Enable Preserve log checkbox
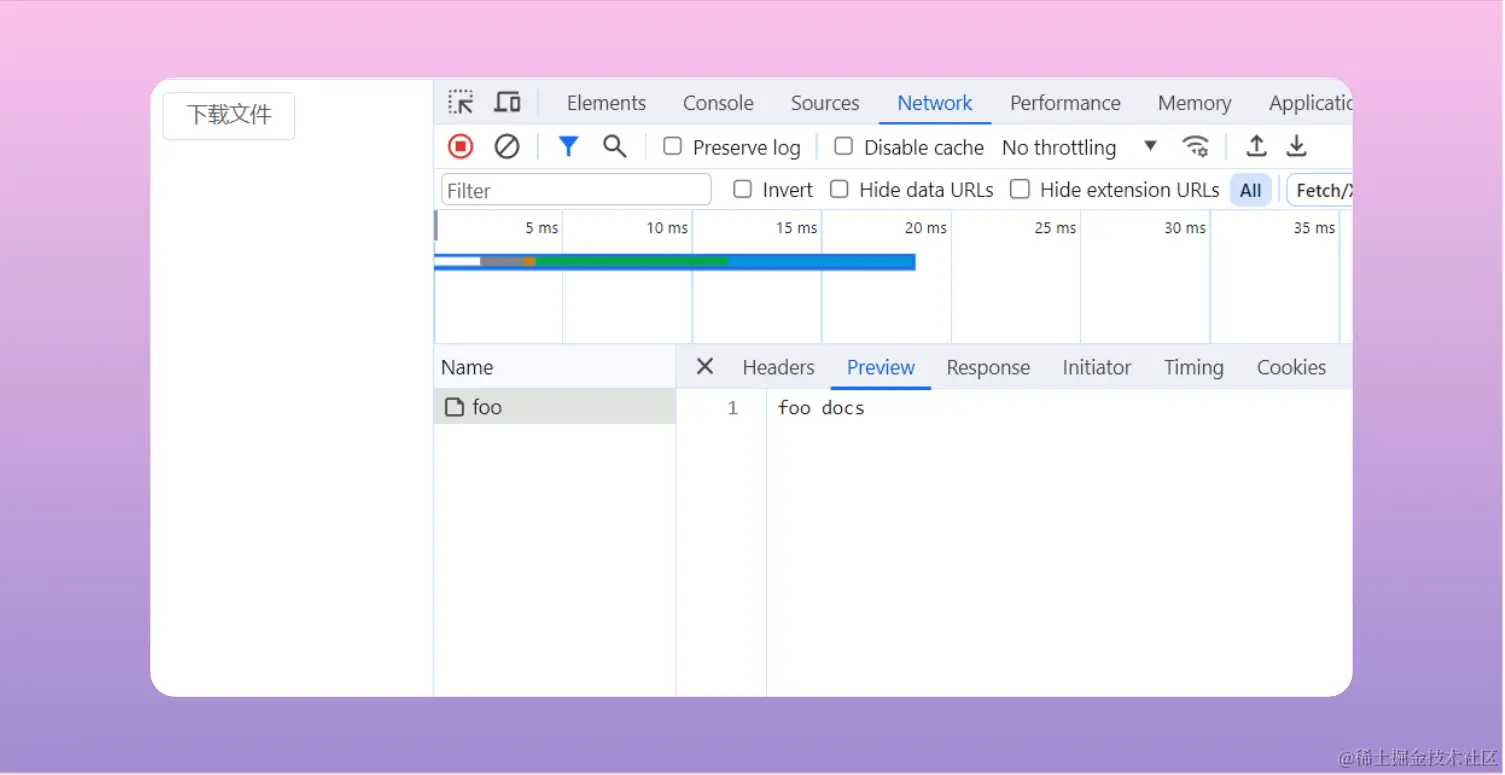This screenshot has width=1505, height=775. (x=673, y=147)
